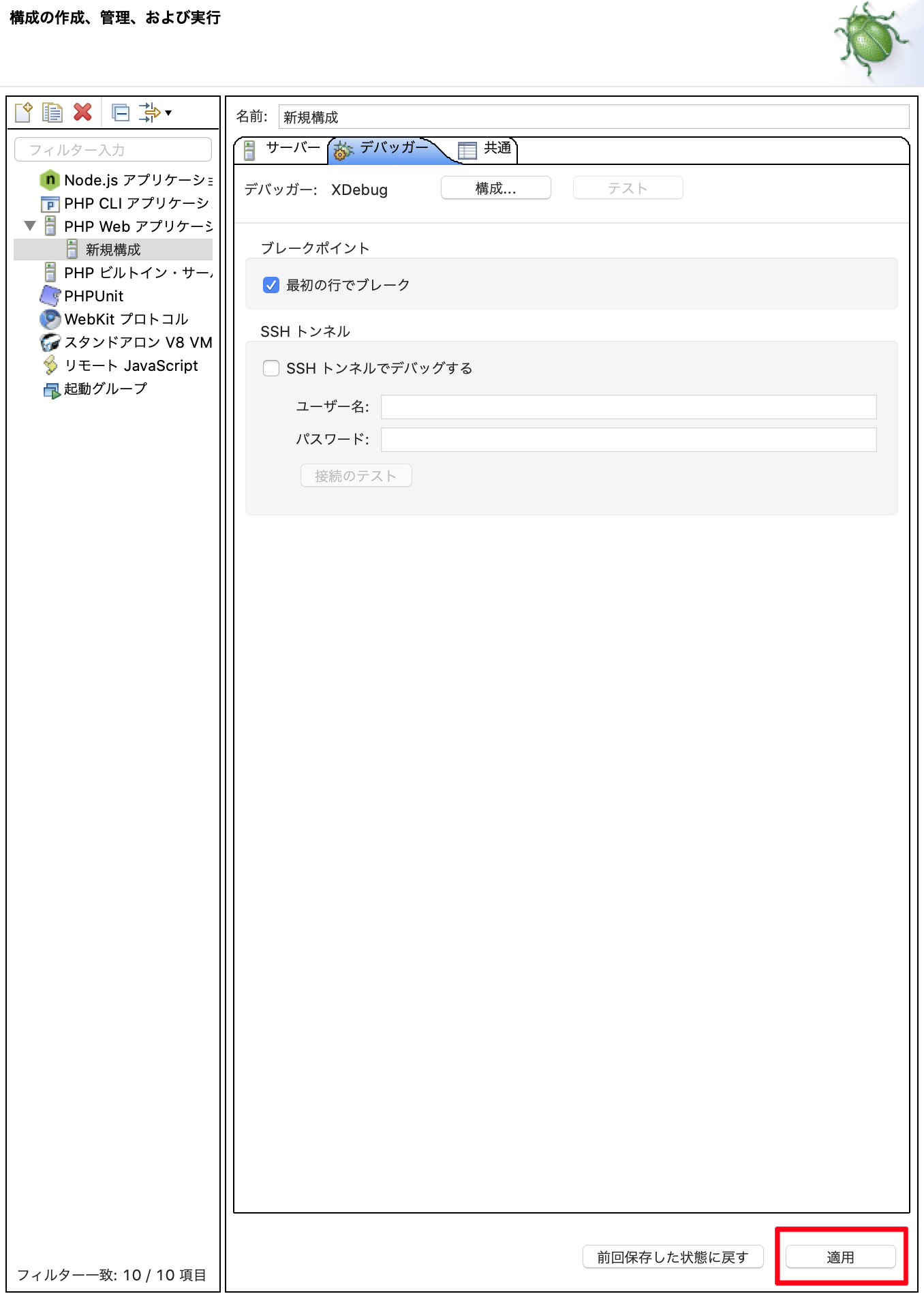Click 前回保存した状態に戻す button
This screenshot has height=1294, width=924.
click(673, 1257)
